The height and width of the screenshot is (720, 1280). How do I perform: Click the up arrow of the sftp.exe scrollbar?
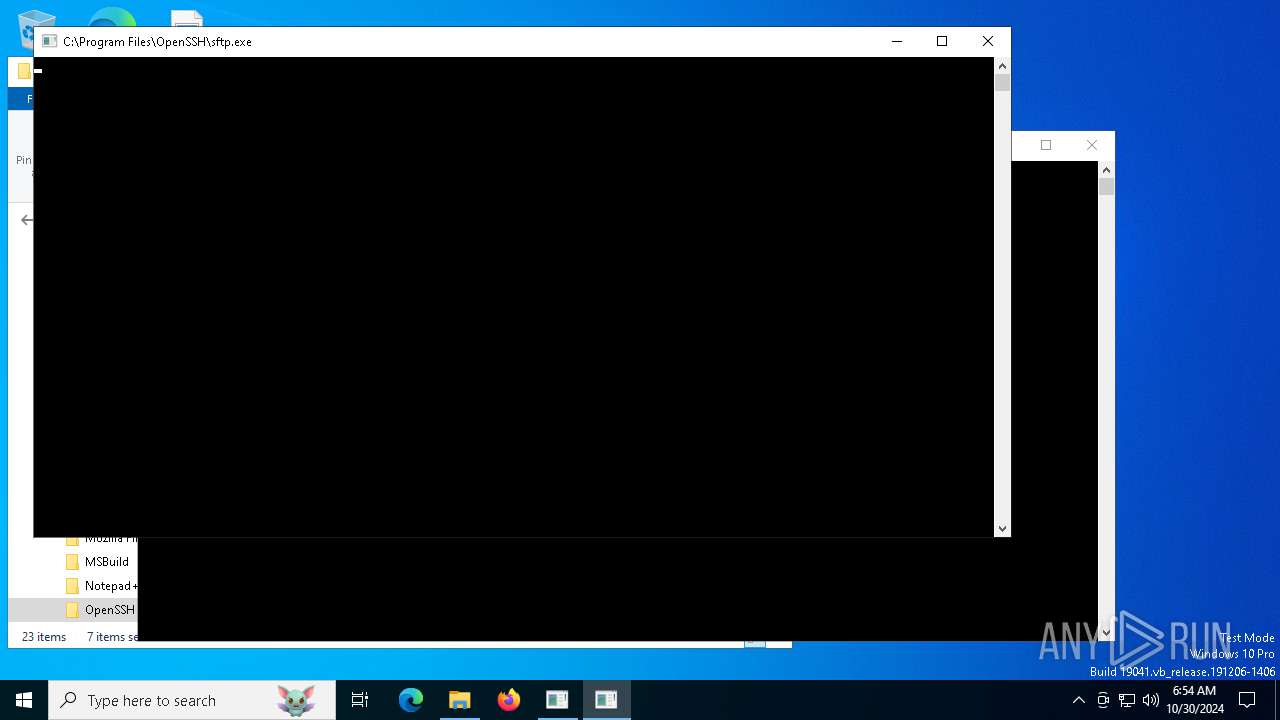click(x=1002, y=65)
